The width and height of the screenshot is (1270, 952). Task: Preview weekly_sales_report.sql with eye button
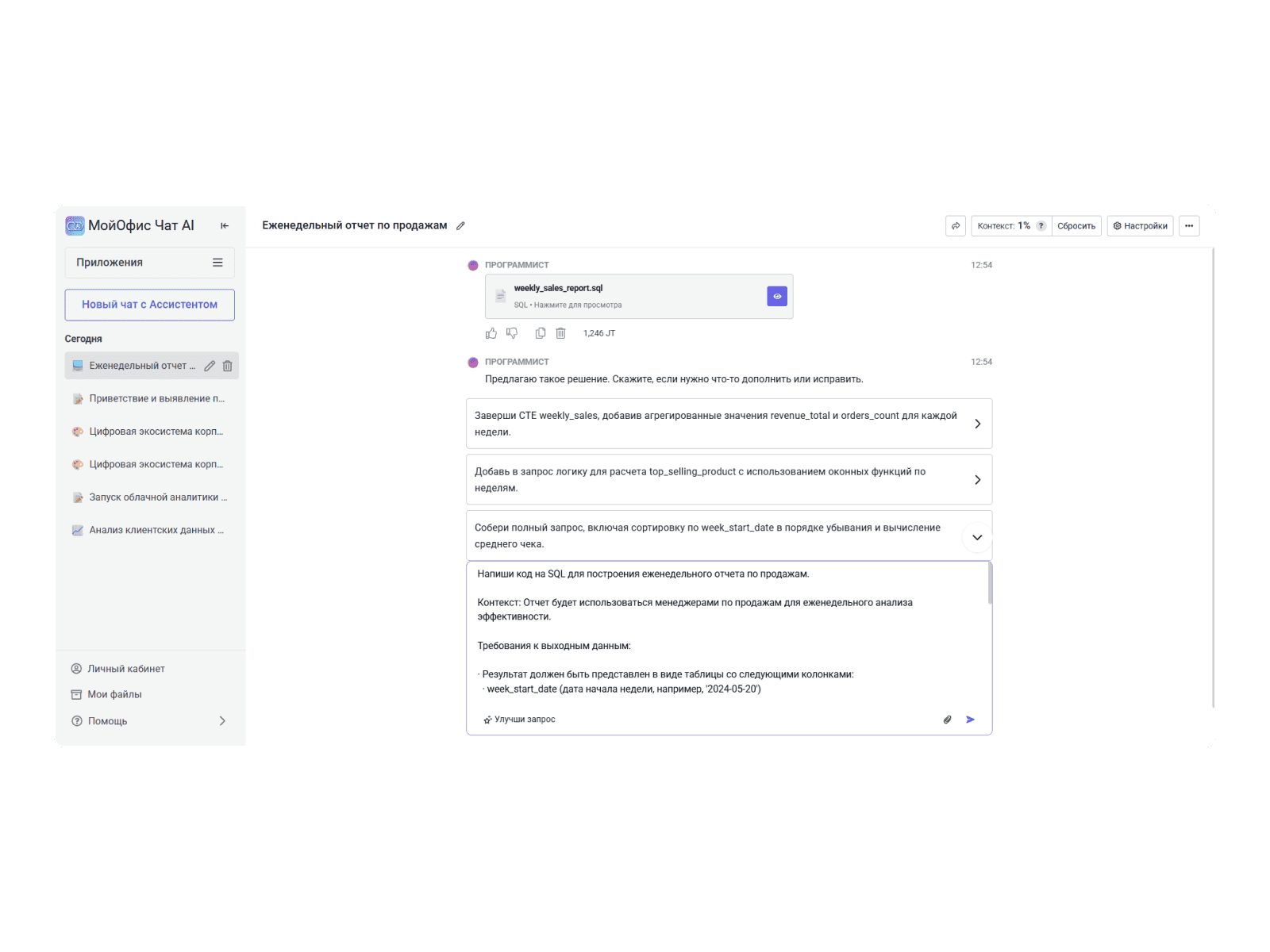point(777,296)
